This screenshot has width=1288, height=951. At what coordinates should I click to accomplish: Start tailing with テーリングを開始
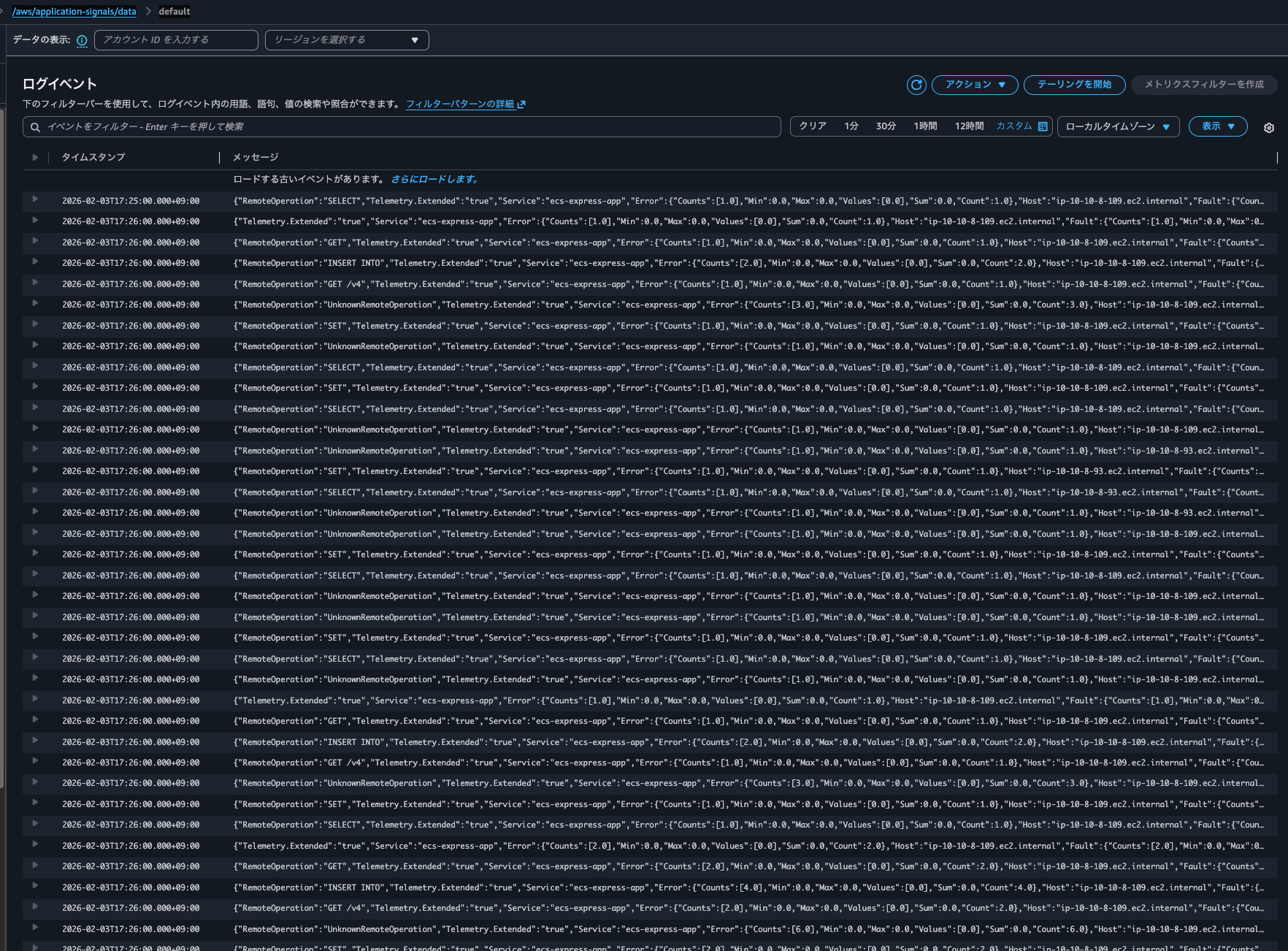(x=1074, y=85)
